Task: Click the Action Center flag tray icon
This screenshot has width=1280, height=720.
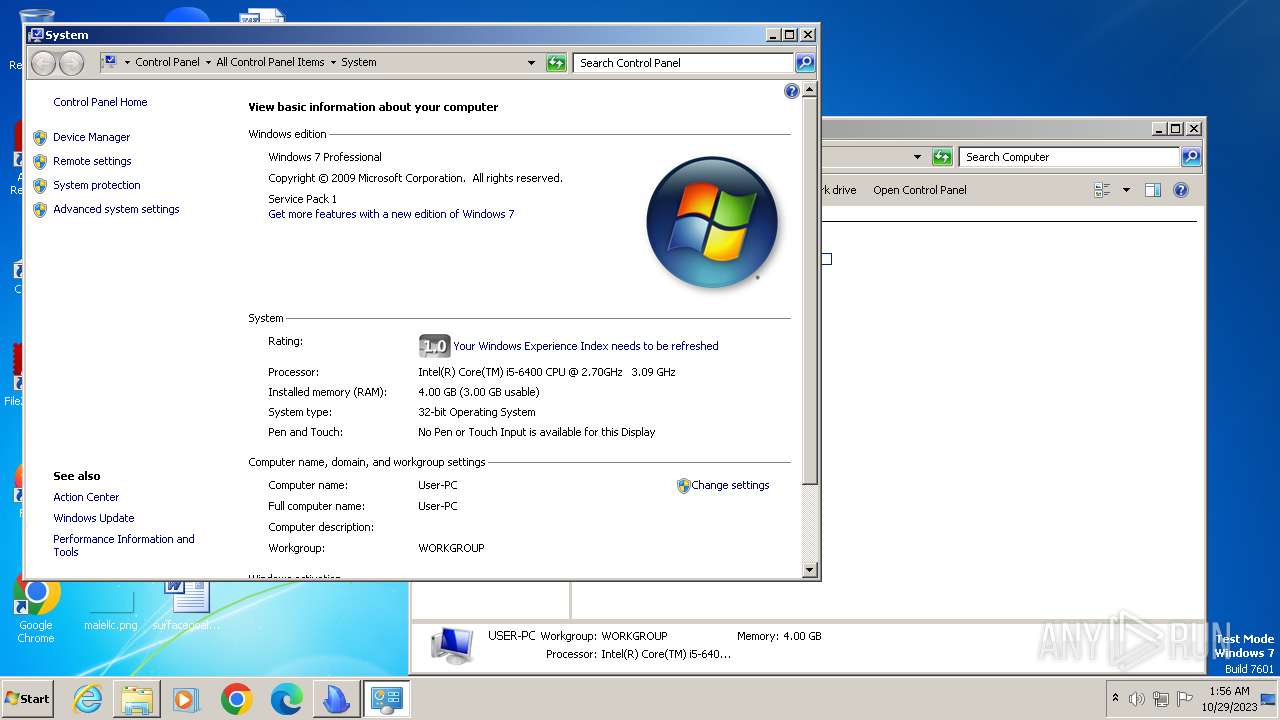Action: tap(1185, 699)
